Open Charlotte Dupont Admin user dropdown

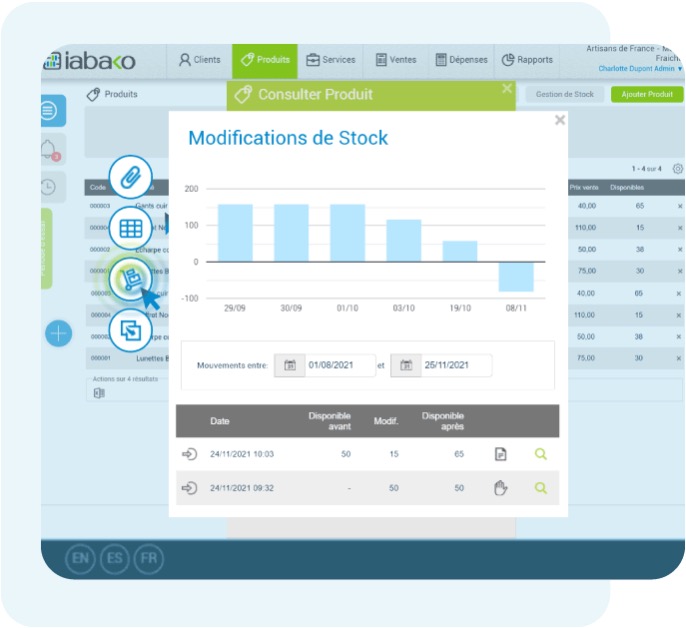click(640, 69)
